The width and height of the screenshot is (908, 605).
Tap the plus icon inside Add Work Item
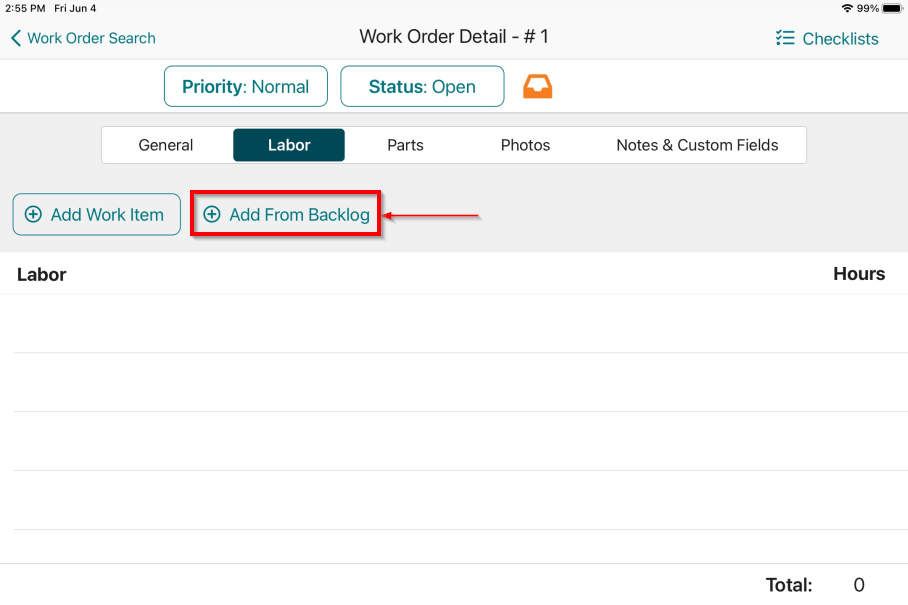(x=34, y=214)
